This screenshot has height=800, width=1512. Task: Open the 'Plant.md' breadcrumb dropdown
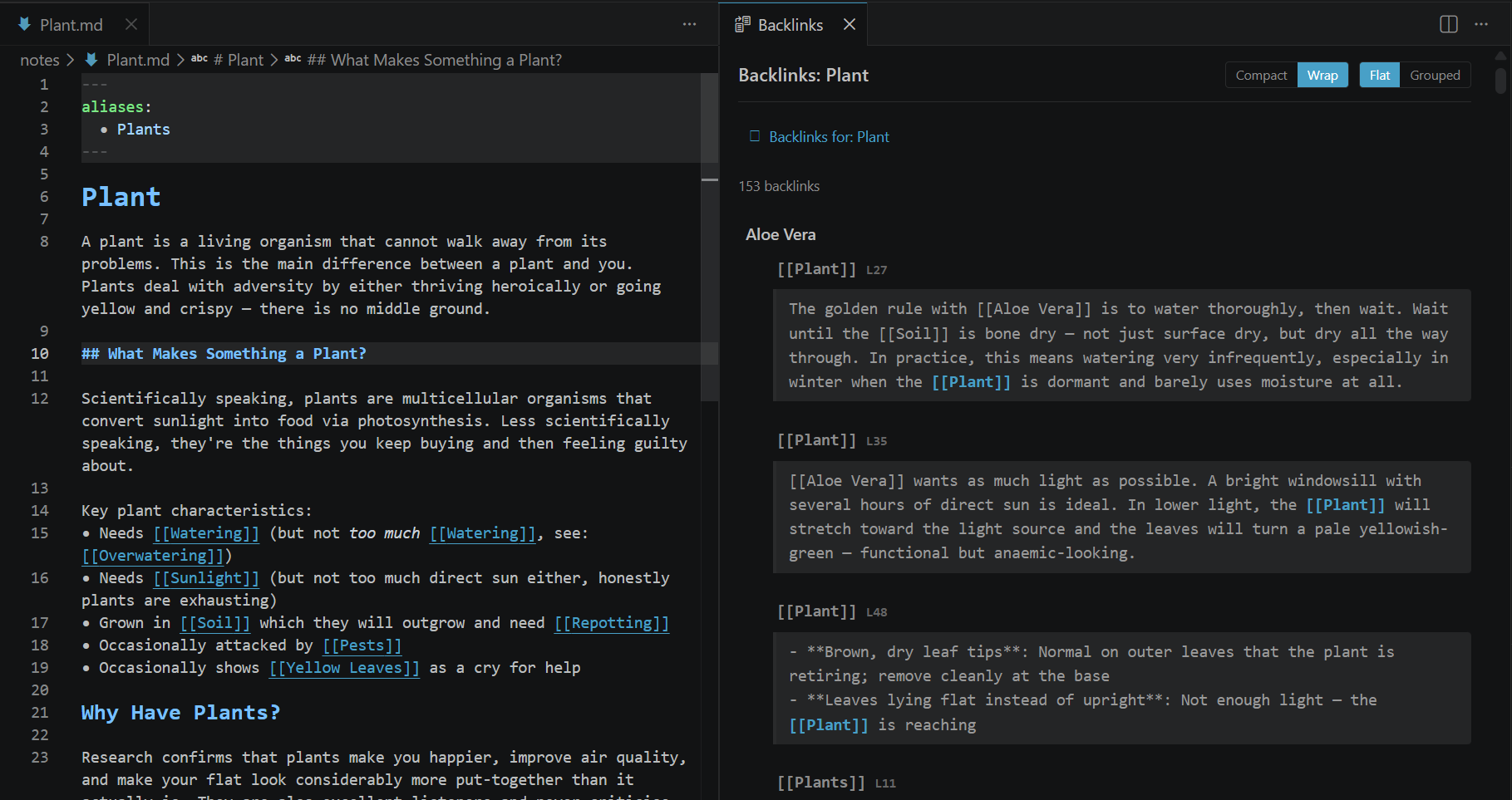tap(138, 59)
